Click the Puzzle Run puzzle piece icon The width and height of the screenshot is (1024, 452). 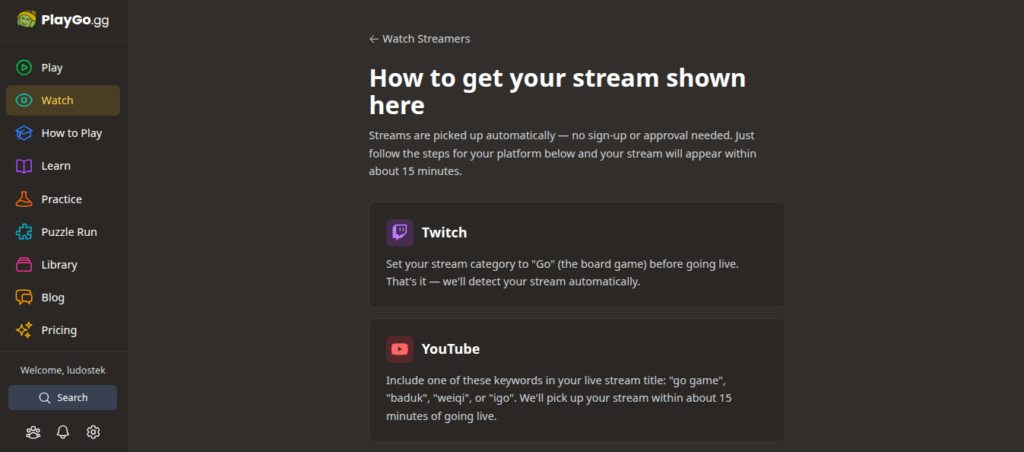[x=24, y=232]
